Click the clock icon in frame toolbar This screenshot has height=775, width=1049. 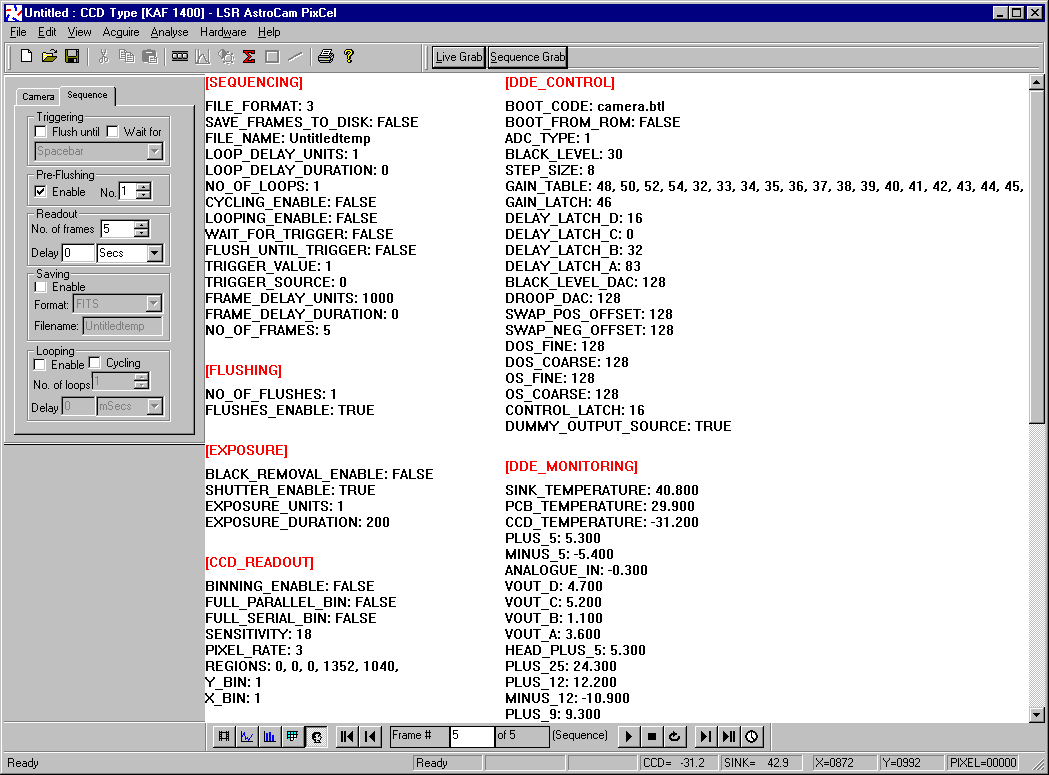(x=752, y=736)
